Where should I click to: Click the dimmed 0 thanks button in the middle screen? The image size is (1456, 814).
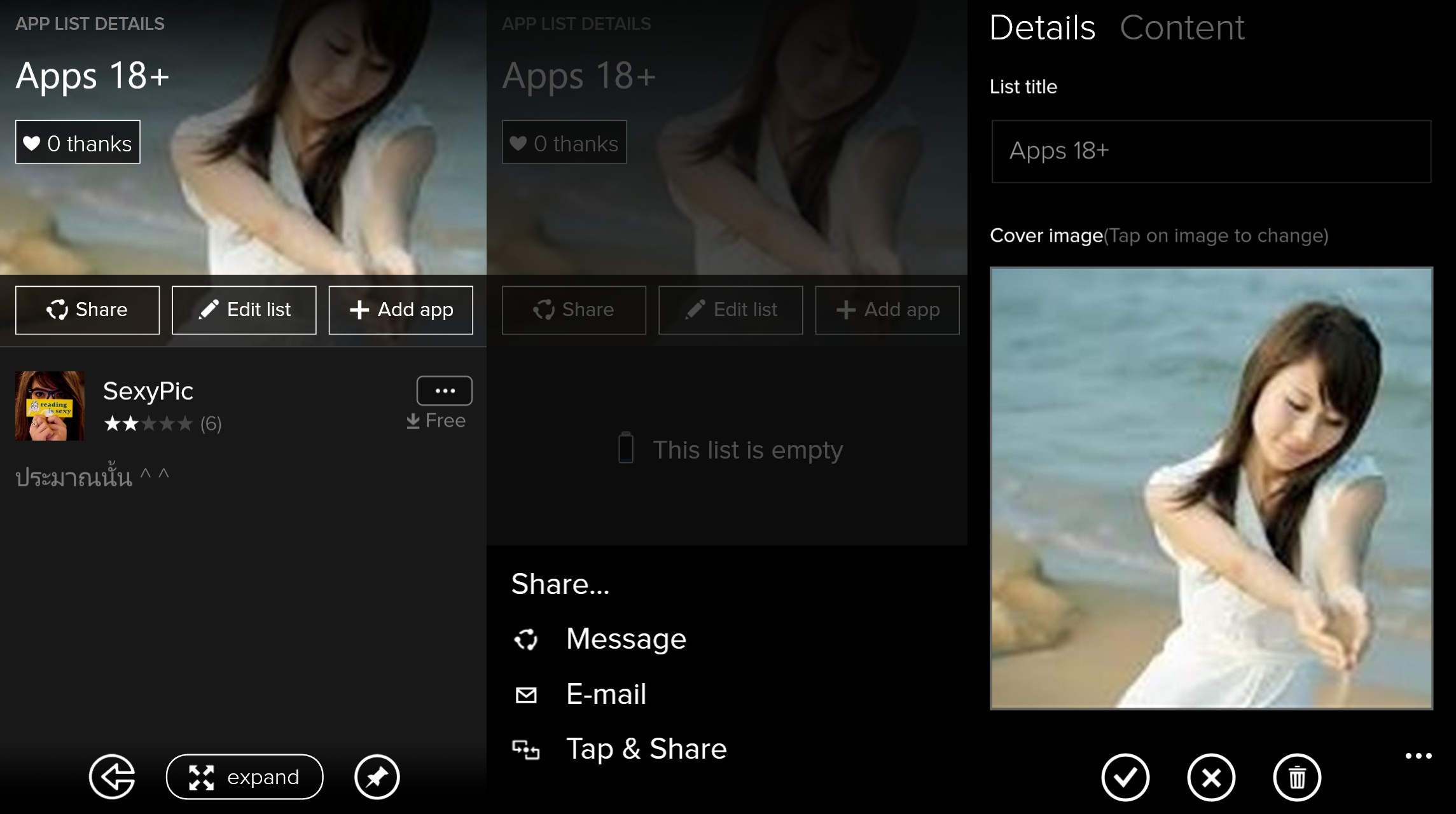click(564, 142)
